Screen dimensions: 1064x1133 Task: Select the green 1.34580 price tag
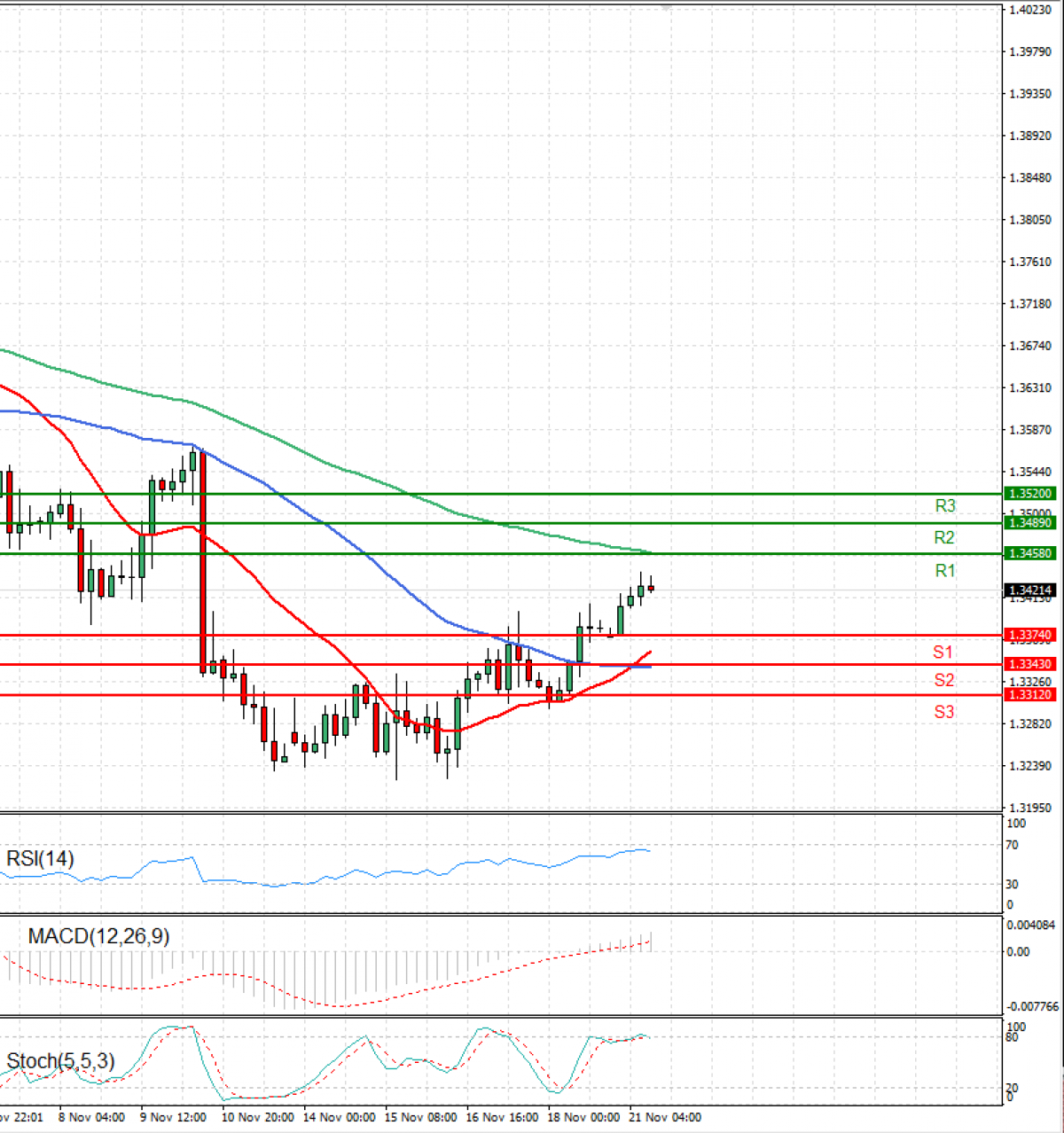point(1029,552)
